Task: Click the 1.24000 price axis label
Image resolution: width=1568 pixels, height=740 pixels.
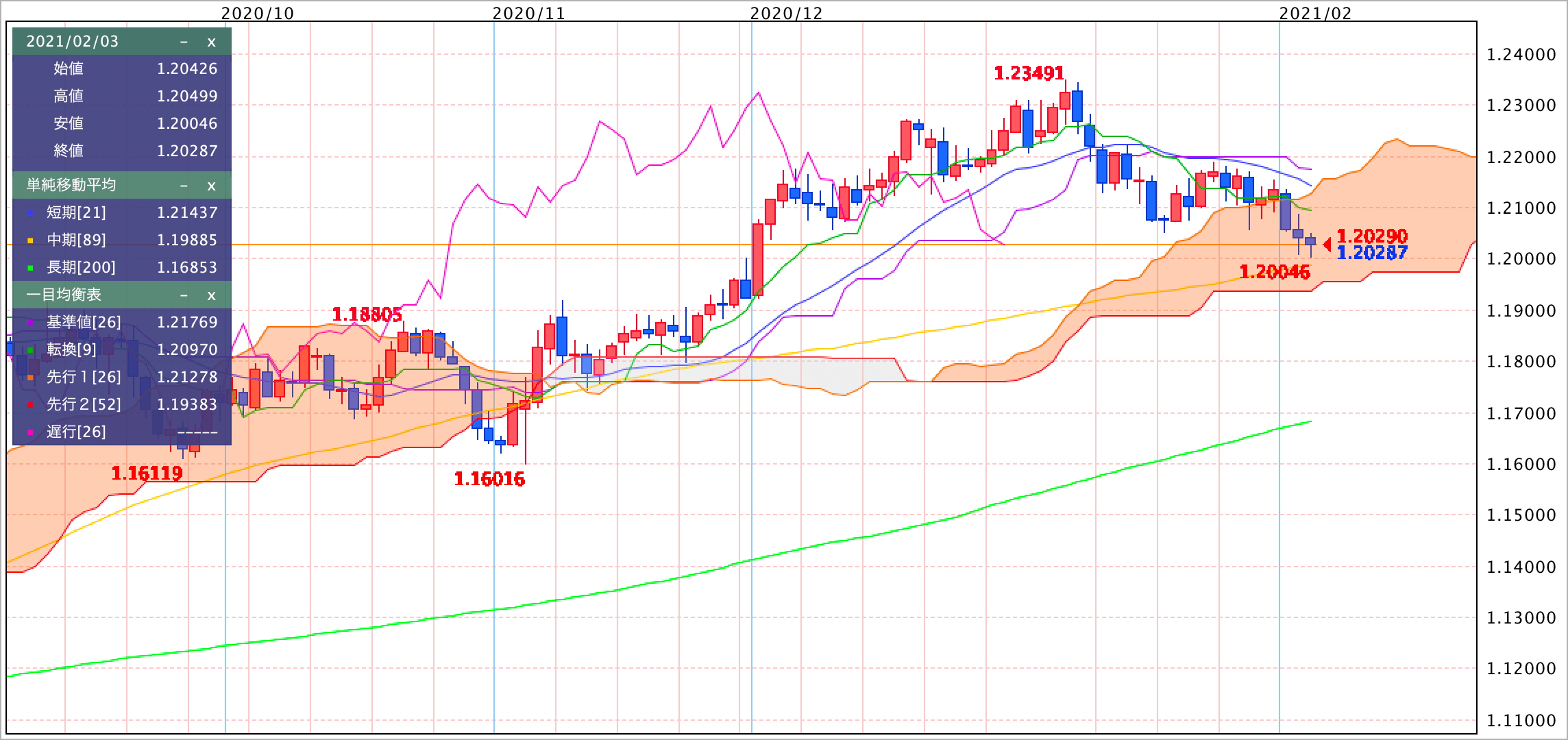Action: coord(1521,55)
